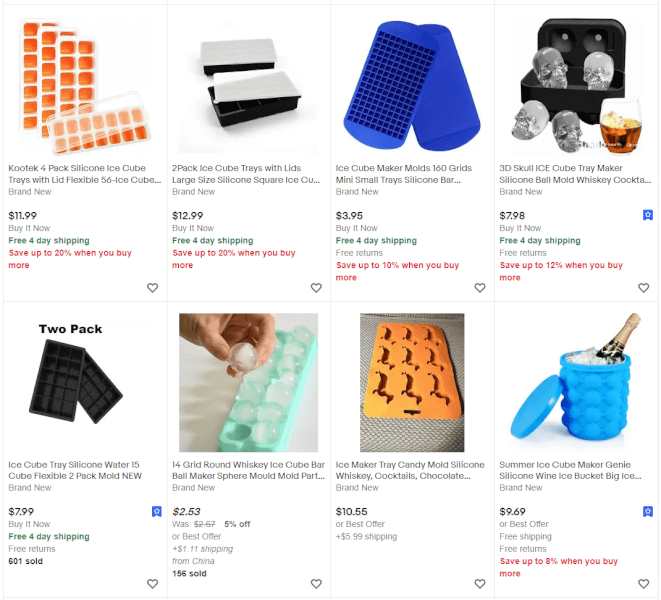
Task: Click heart icon for Candy Mold Silicone tray
Action: (480, 584)
